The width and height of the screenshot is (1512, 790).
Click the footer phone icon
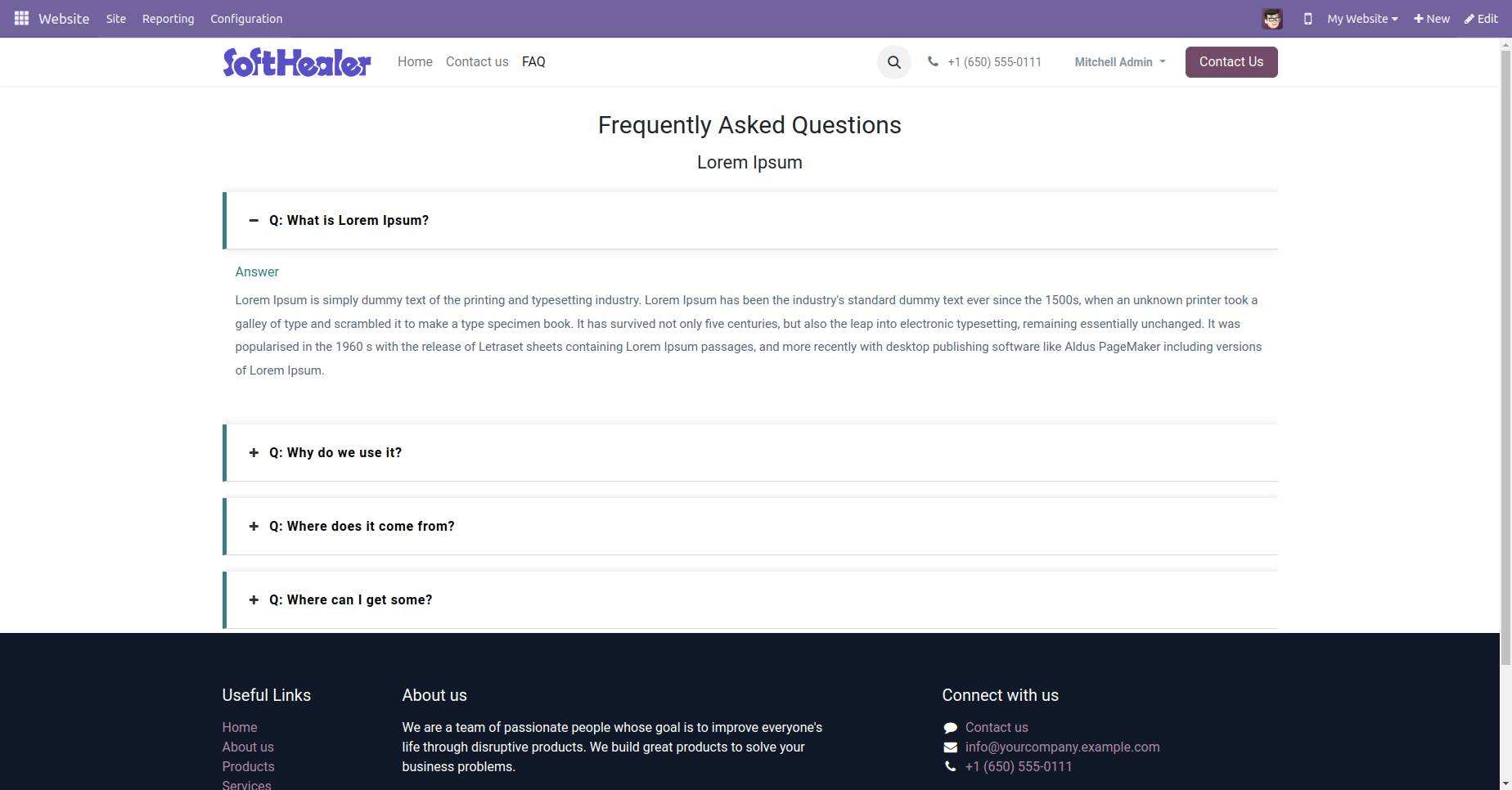click(950, 767)
